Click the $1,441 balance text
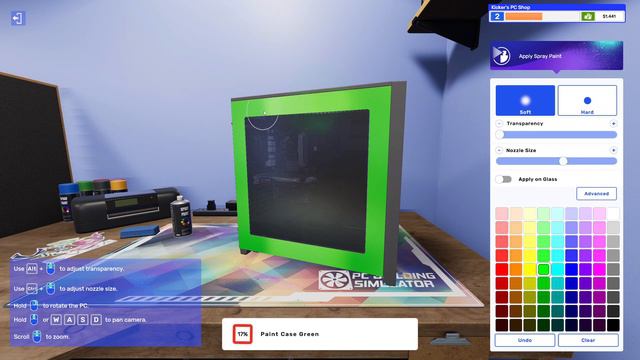 (x=609, y=16)
